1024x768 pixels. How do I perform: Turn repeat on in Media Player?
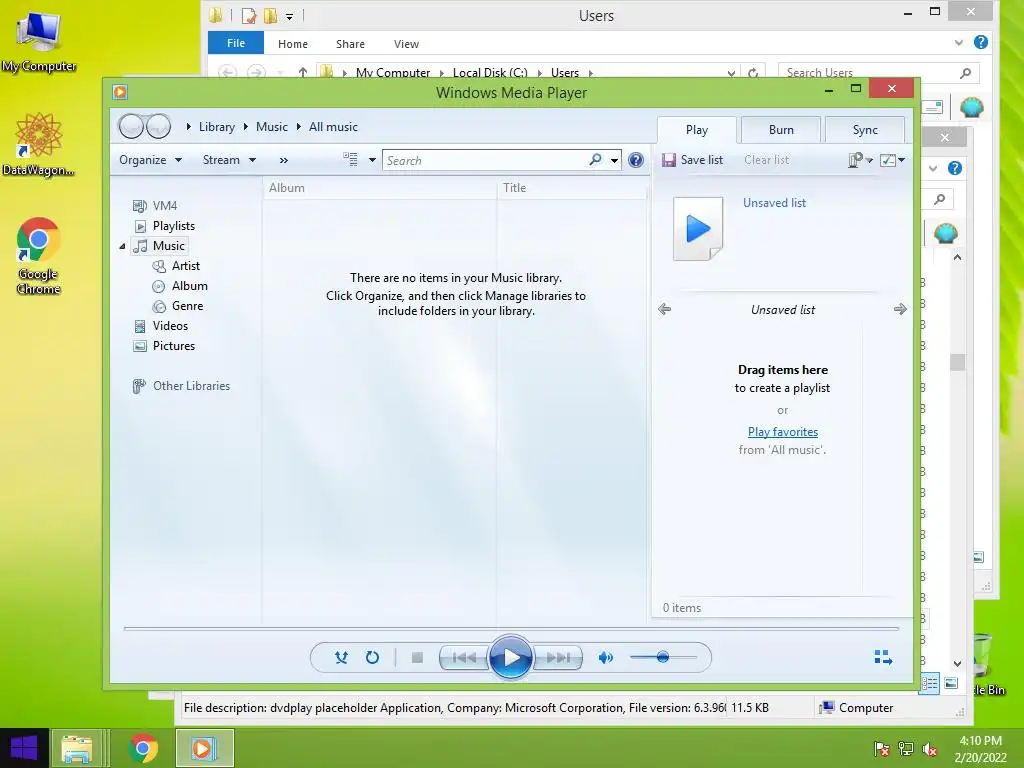click(x=372, y=658)
